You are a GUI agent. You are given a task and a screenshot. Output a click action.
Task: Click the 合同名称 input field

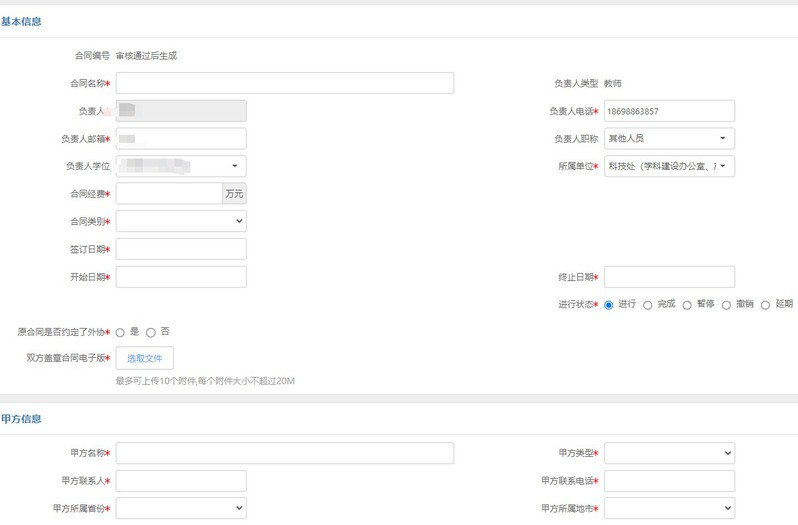coord(284,83)
